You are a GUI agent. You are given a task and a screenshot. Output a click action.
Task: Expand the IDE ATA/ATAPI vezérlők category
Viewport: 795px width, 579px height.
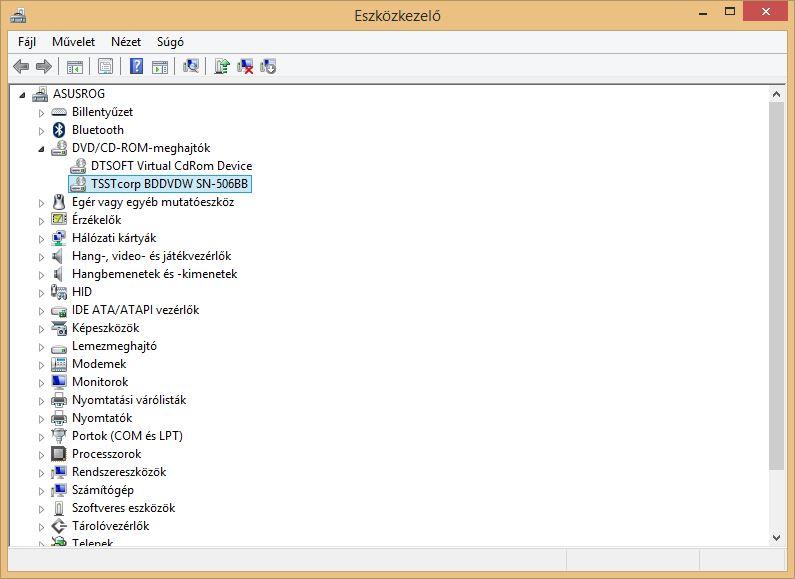(42, 311)
